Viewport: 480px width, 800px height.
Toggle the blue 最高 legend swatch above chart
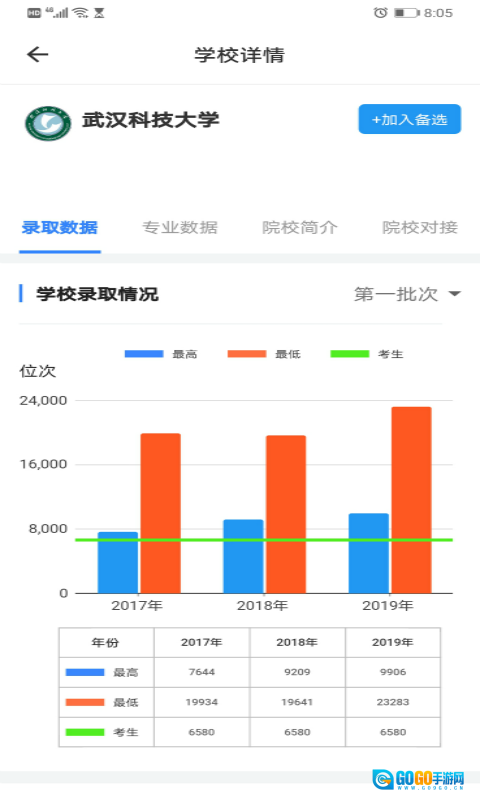pos(144,354)
